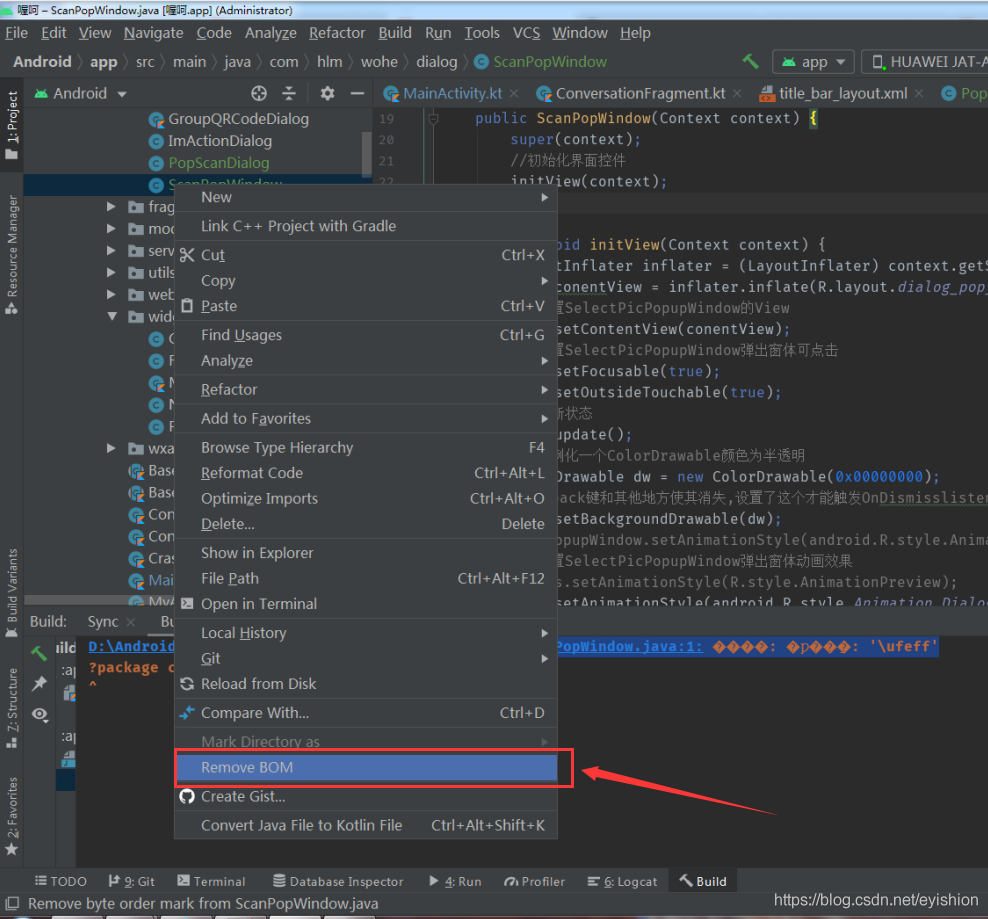988x919 pixels.
Task: Open the Android project view dropdown
Action: [82, 93]
